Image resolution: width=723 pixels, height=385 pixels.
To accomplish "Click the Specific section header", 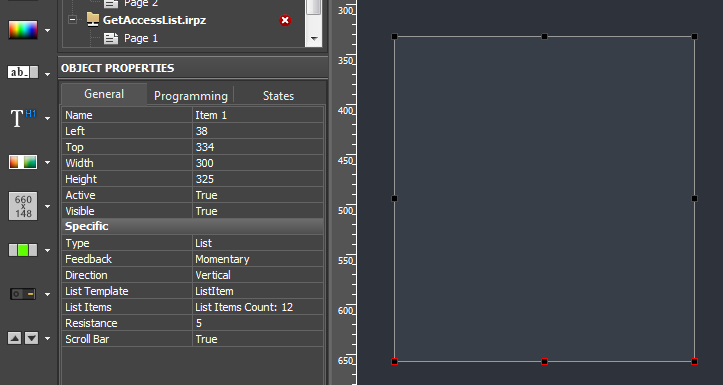I will click(x=192, y=226).
